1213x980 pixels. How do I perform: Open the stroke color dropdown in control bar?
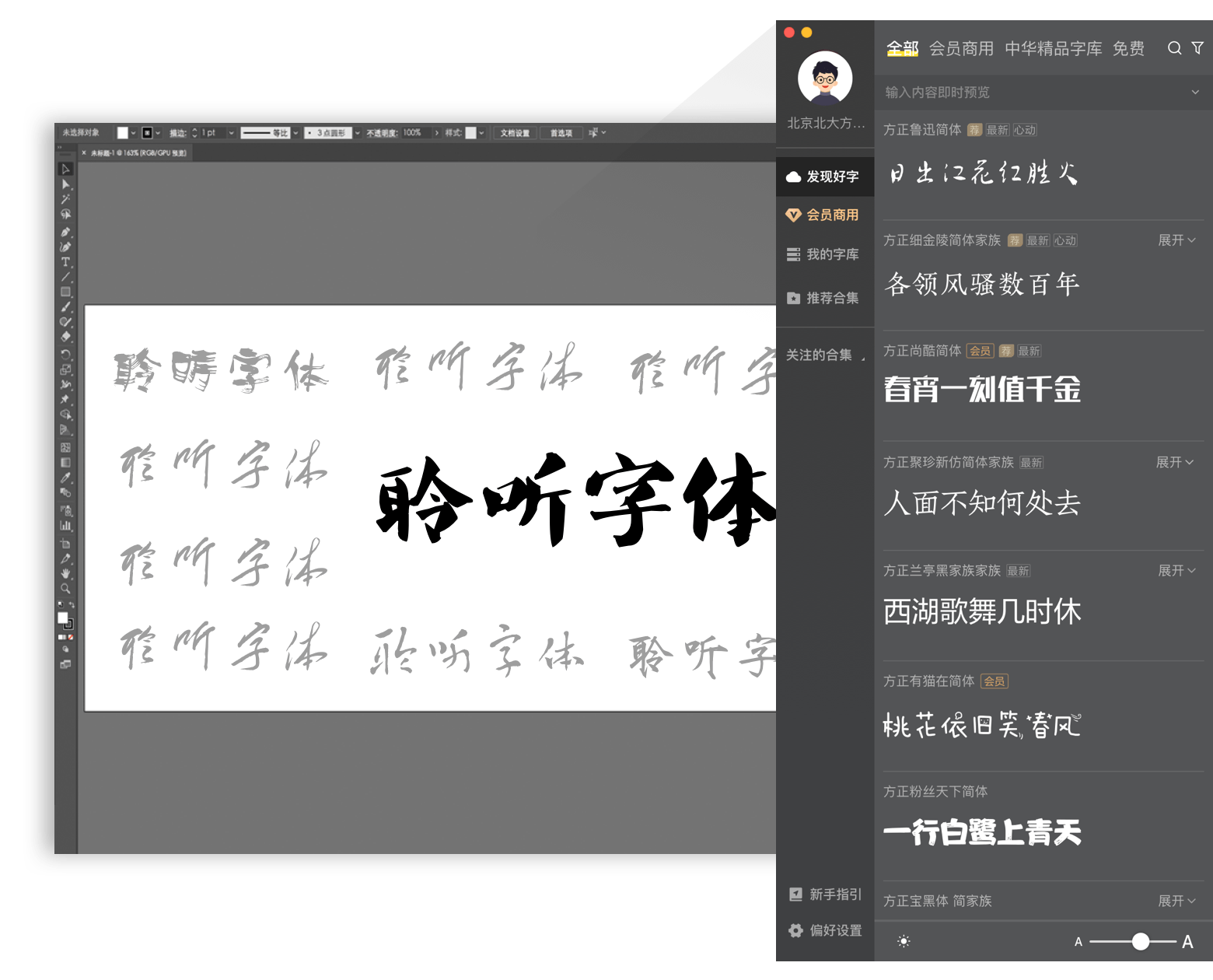click(158, 133)
